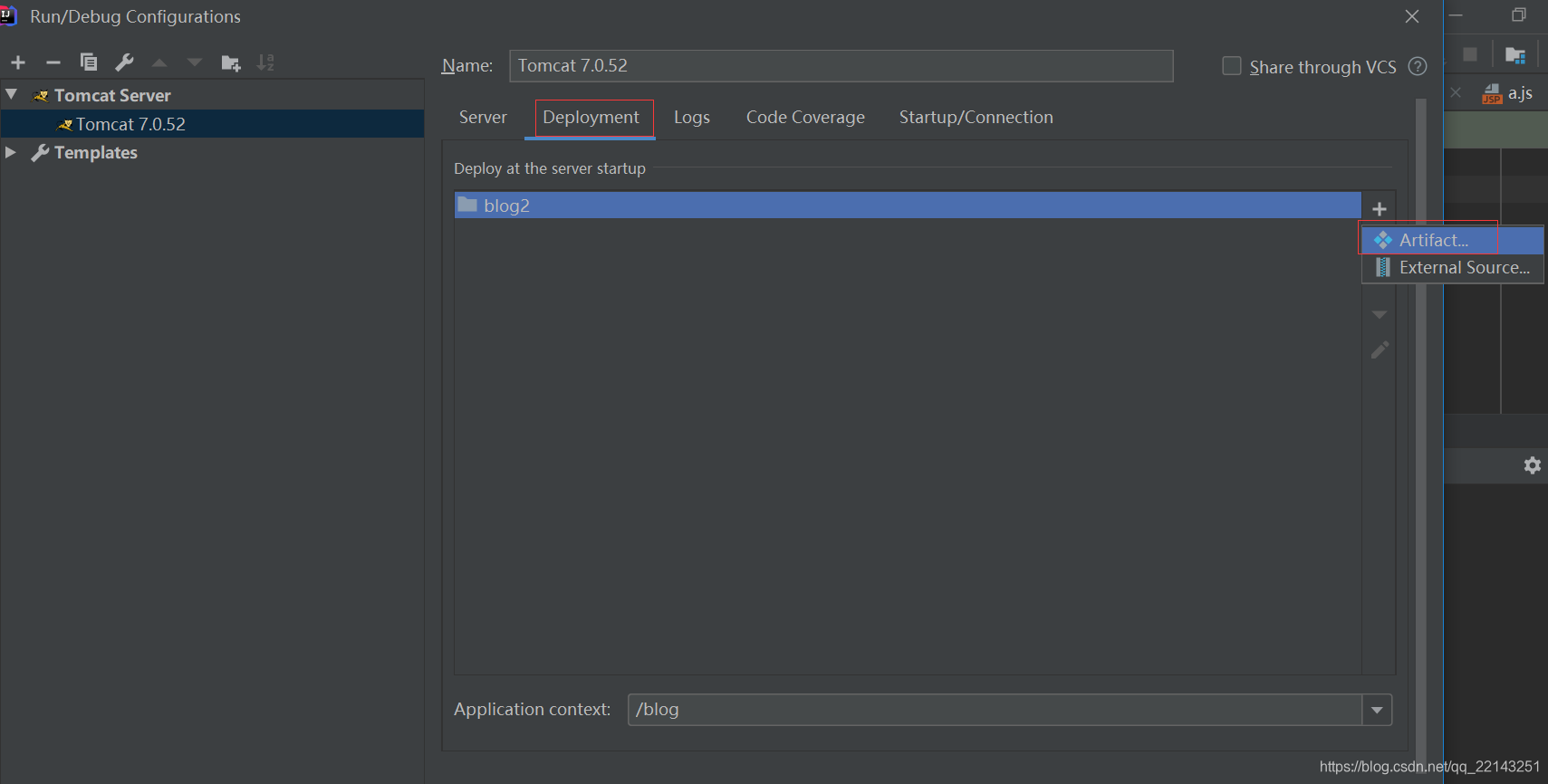Image resolution: width=1548 pixels, height=784 pixels.
Task: Open project structure icon in background IDE
Action: pos(1515,55)
